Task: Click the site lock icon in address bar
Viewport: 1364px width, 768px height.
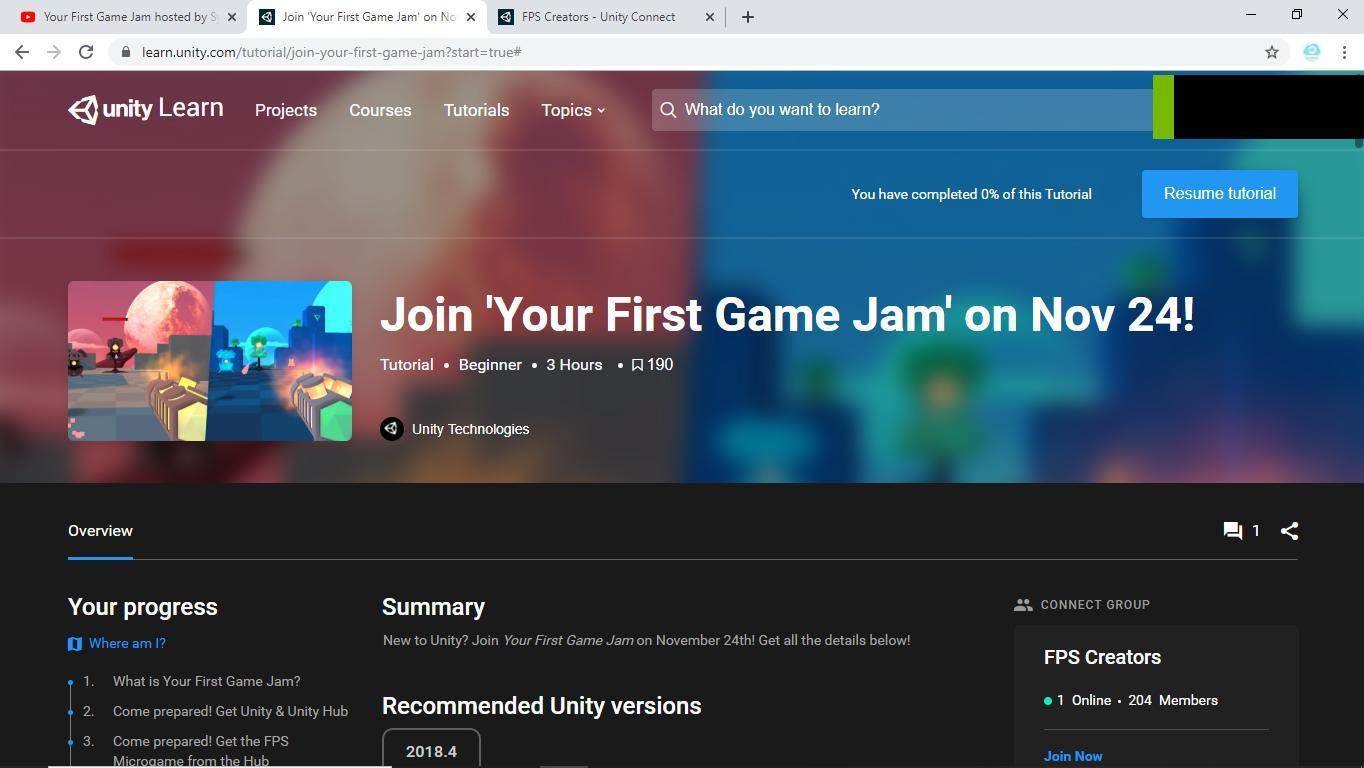Action: [126, 52]
